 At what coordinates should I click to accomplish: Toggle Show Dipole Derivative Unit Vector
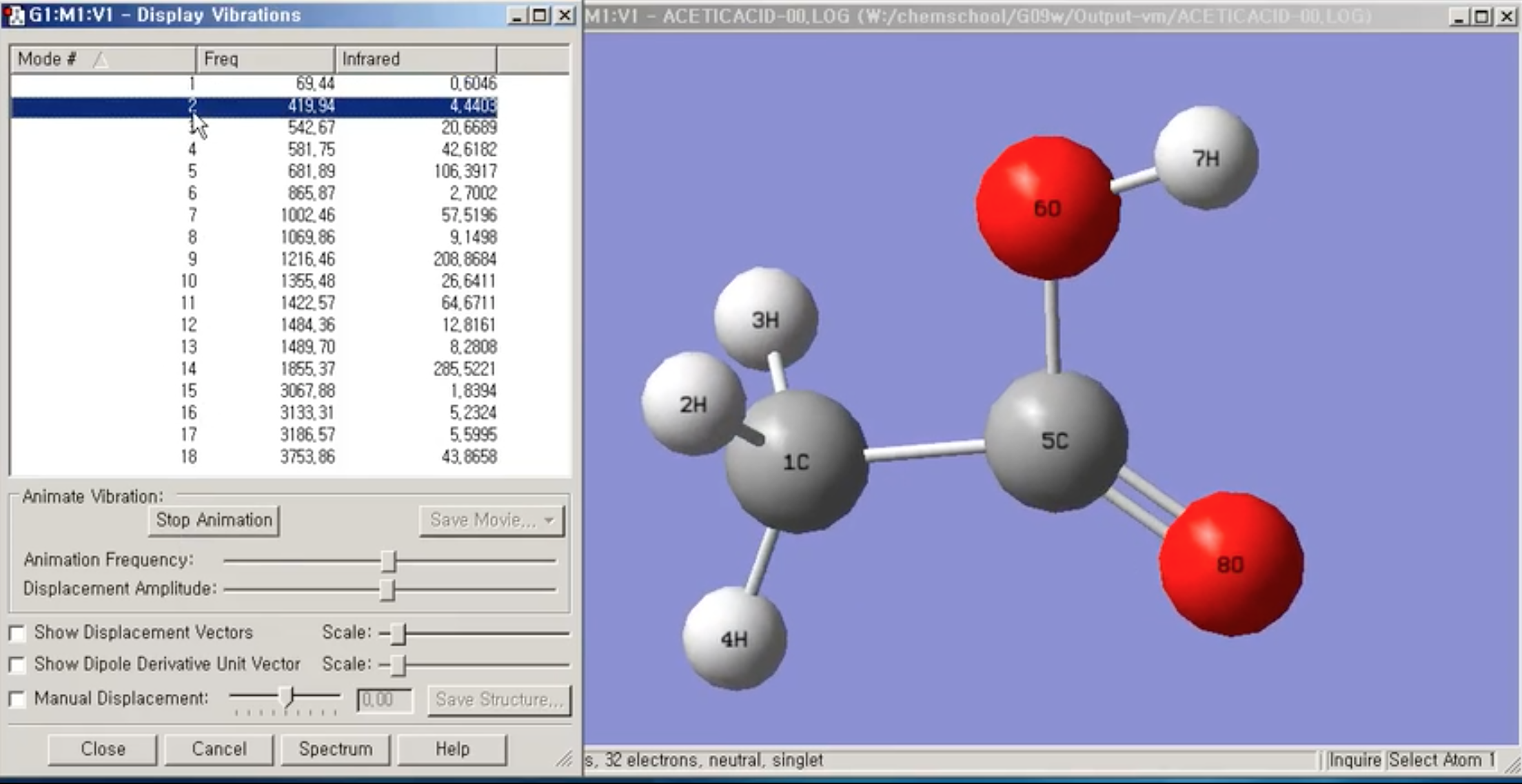(x=17, y=664)
